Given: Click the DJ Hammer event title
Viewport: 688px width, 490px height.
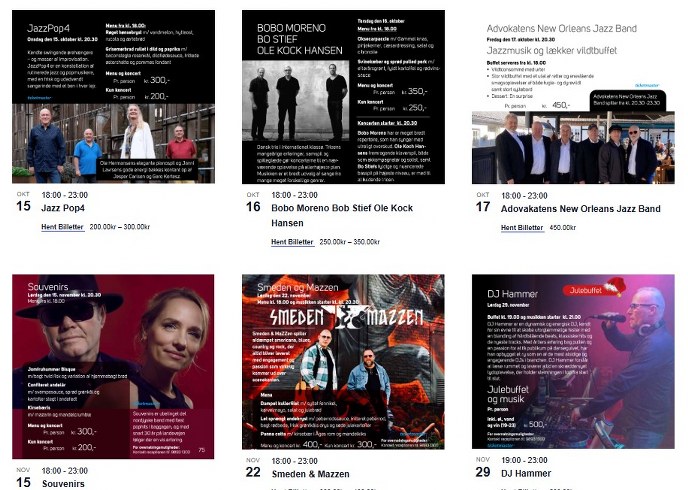Looking at the screenshot, I should 526,473.
